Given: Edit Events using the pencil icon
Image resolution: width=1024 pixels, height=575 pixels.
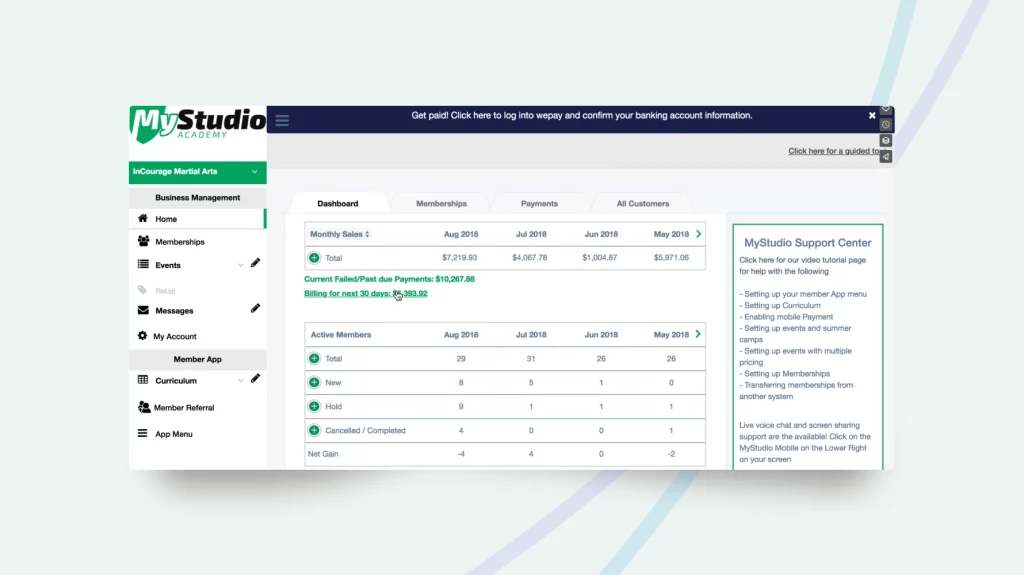Looking at the screenshot, I should point(255,263).
